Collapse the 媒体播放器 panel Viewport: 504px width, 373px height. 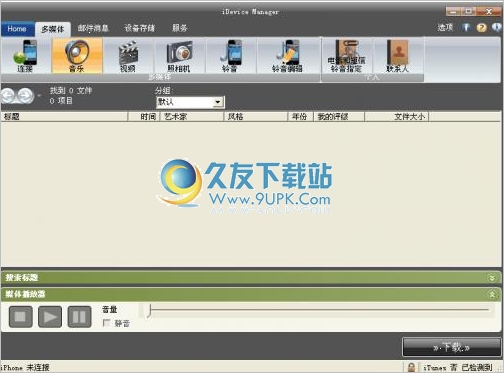[x=492, y=294]
